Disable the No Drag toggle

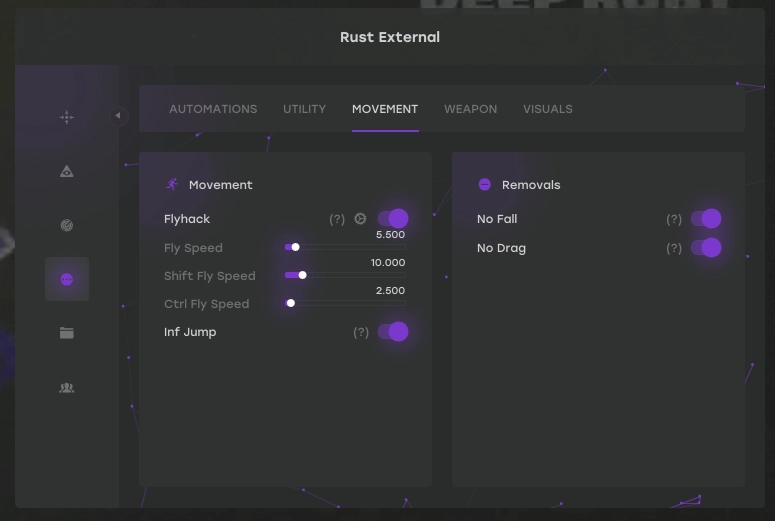pyautogui.click(x=706, y=248)
